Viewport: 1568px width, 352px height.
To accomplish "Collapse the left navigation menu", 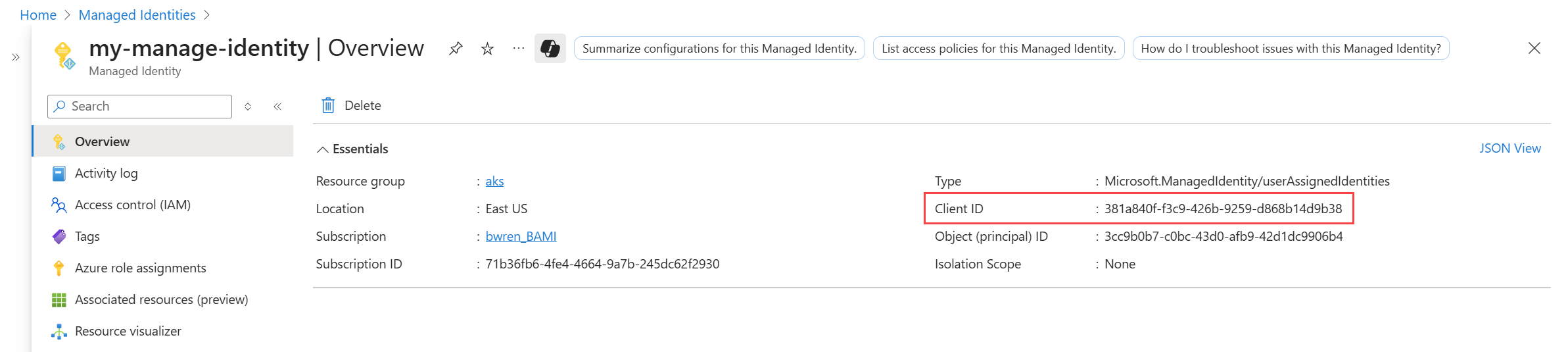I will (277, 107).
